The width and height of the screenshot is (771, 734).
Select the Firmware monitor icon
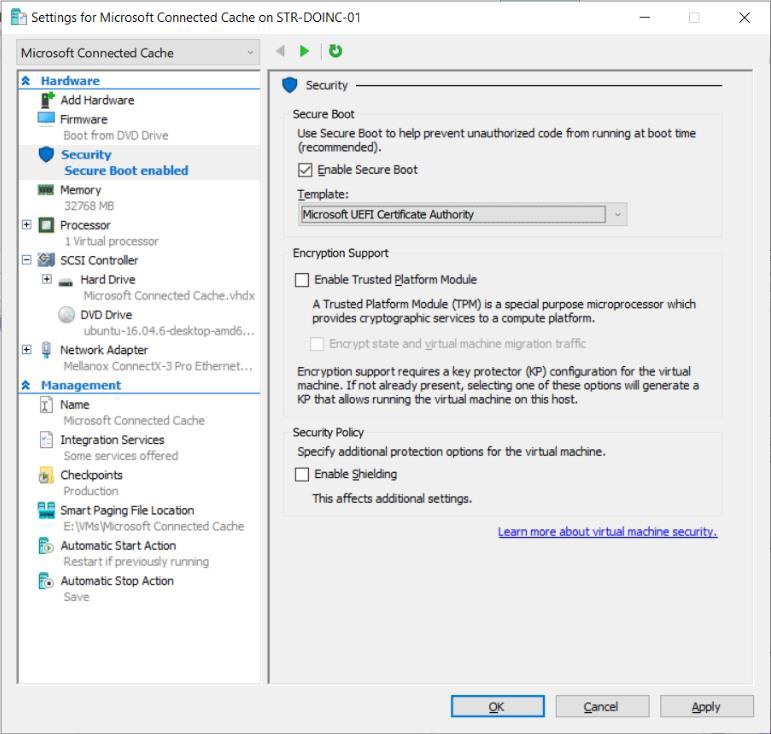click(x=46, y=119)
